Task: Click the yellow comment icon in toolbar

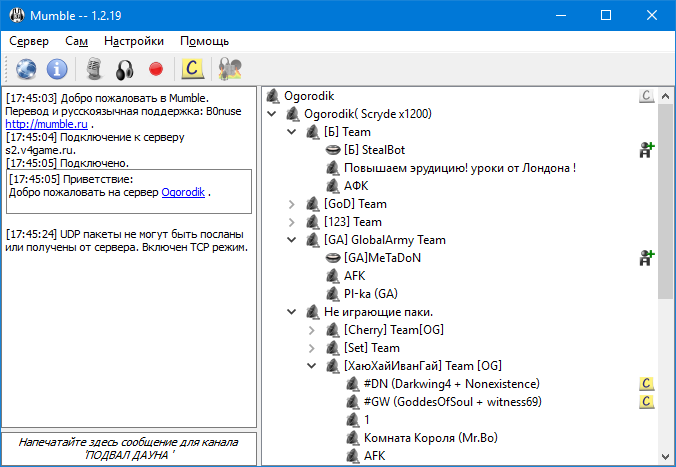Action: [191, 69]
